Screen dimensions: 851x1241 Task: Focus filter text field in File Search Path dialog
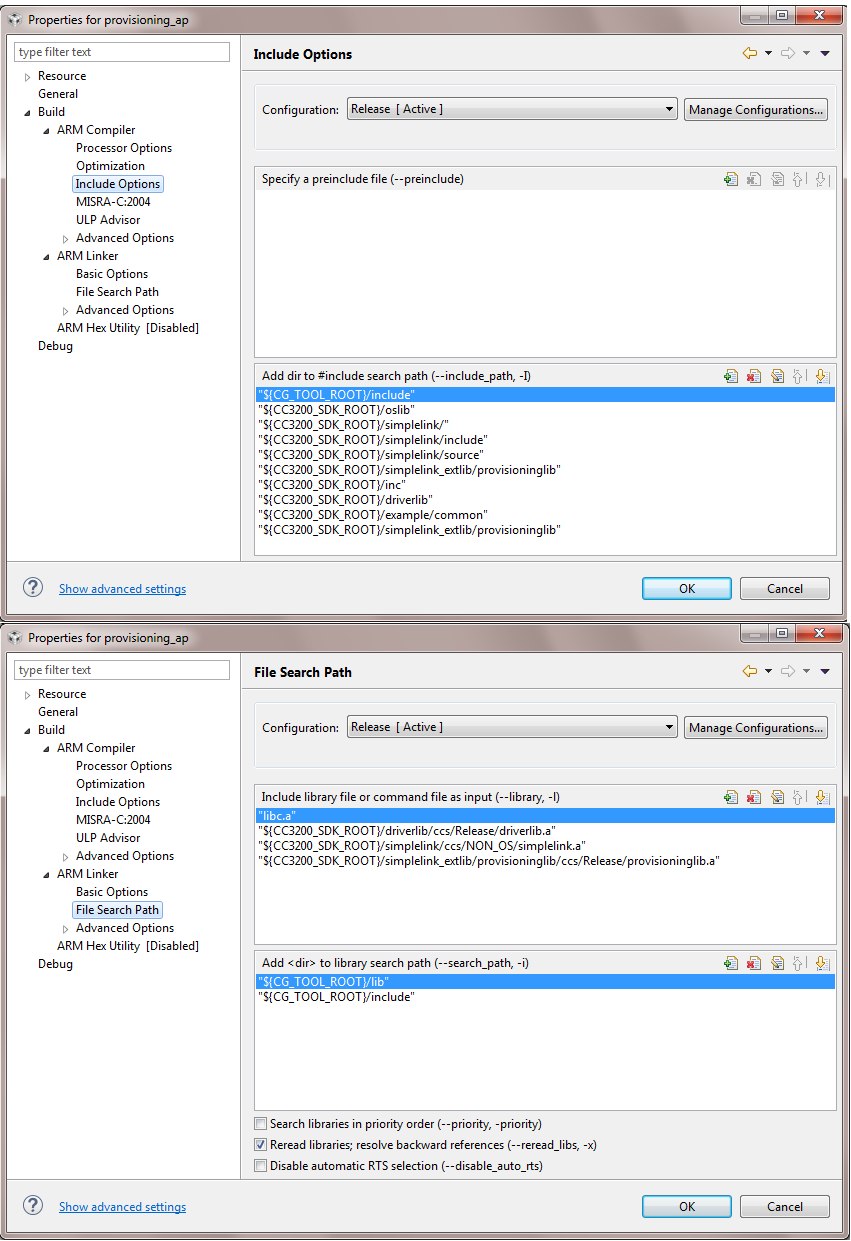pos(122,670)
